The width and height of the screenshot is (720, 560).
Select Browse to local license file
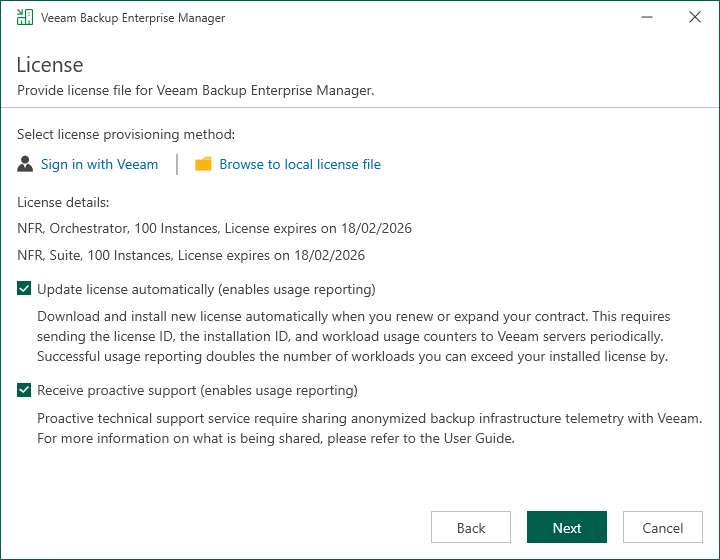[x=299, y=164]
